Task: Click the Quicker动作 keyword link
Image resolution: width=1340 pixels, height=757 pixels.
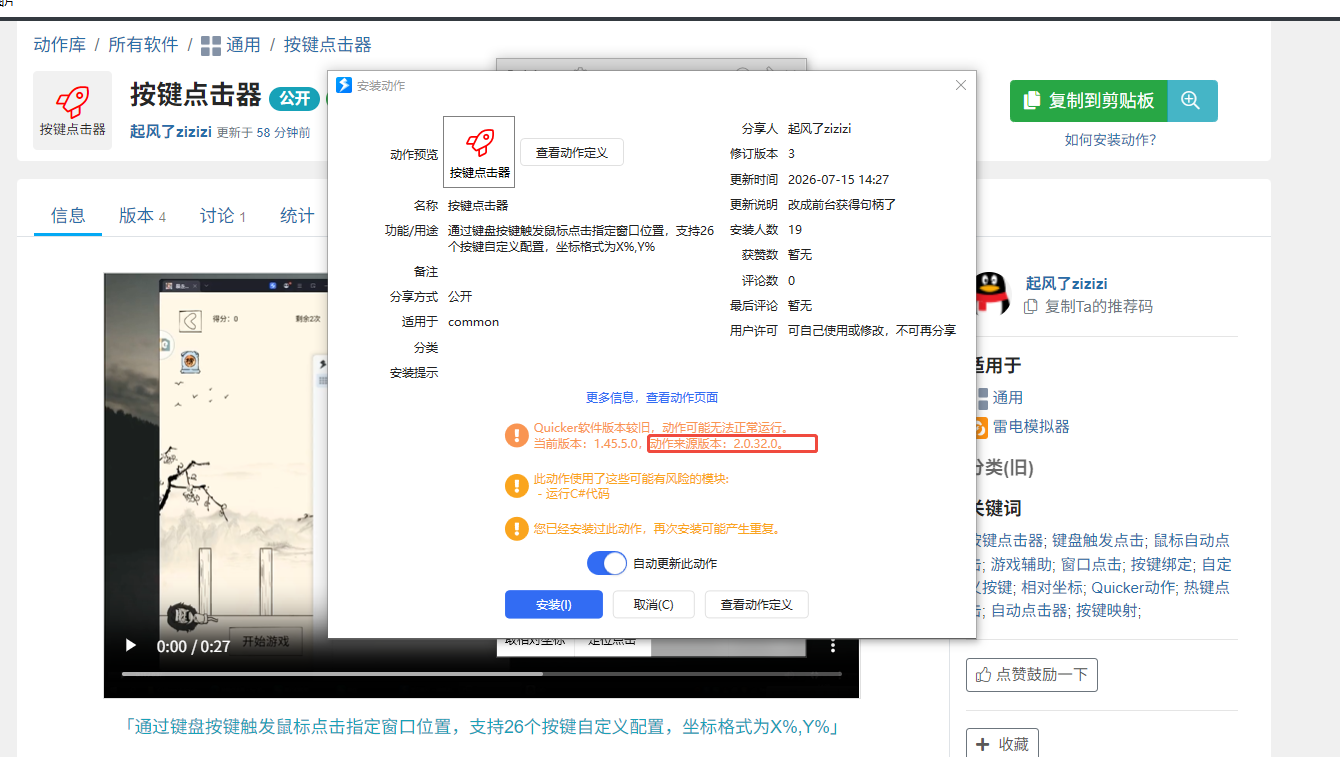Action: (x=1133, y=587)
